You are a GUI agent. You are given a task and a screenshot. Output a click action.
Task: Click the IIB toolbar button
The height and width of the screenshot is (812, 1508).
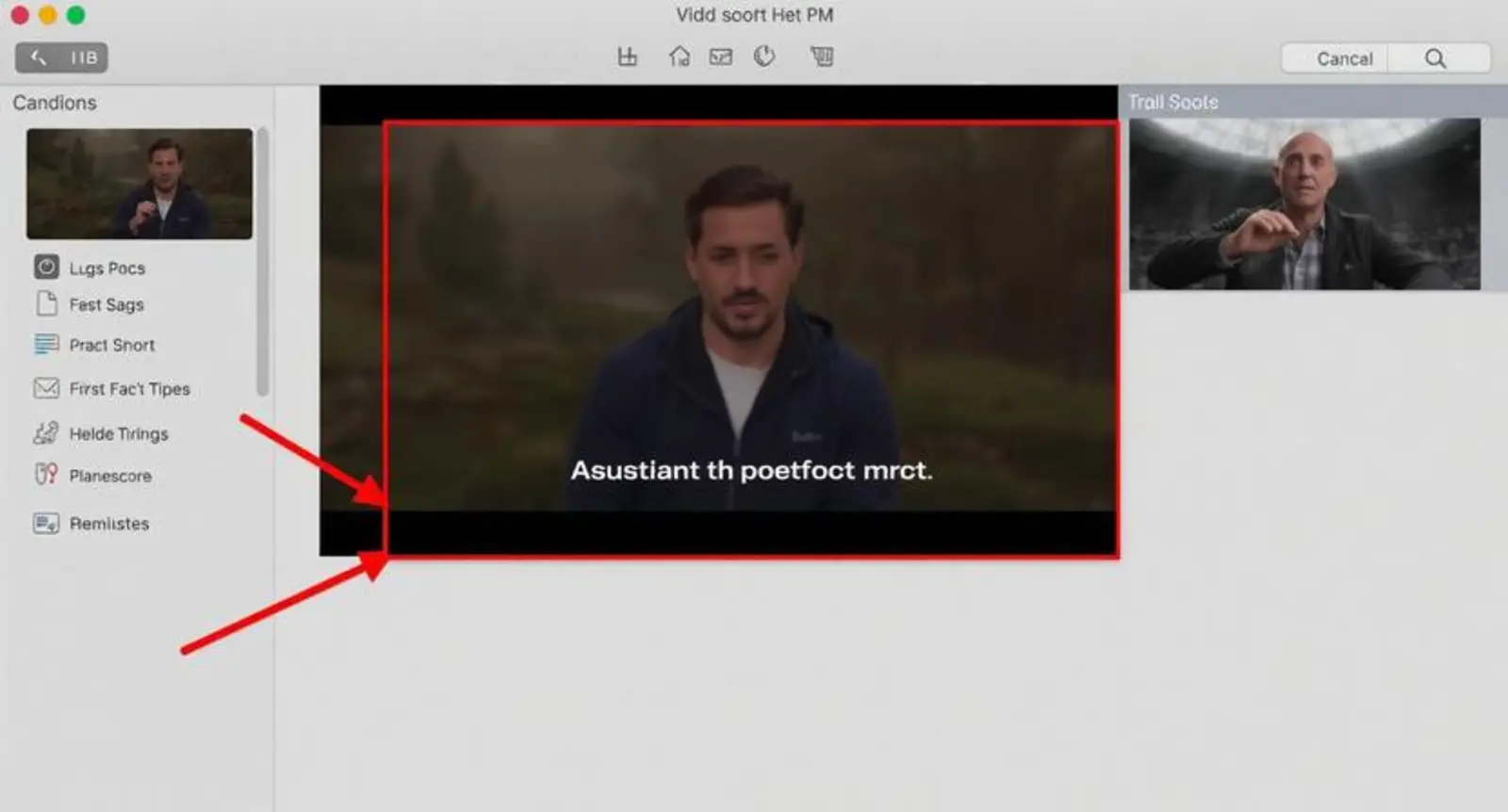[x=84, y=58]
